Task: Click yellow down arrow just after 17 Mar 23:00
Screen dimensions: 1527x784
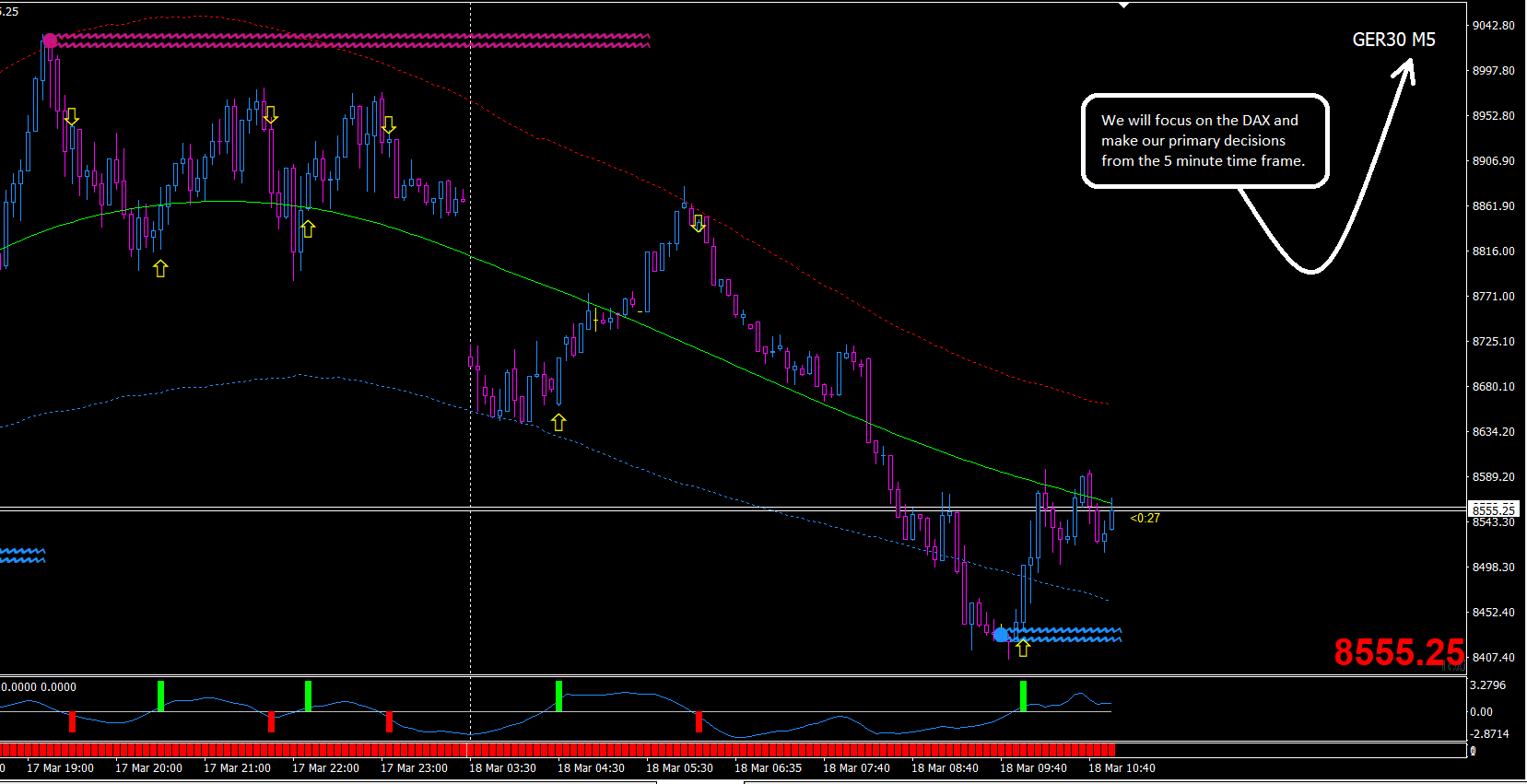Action: pos(389,124)
